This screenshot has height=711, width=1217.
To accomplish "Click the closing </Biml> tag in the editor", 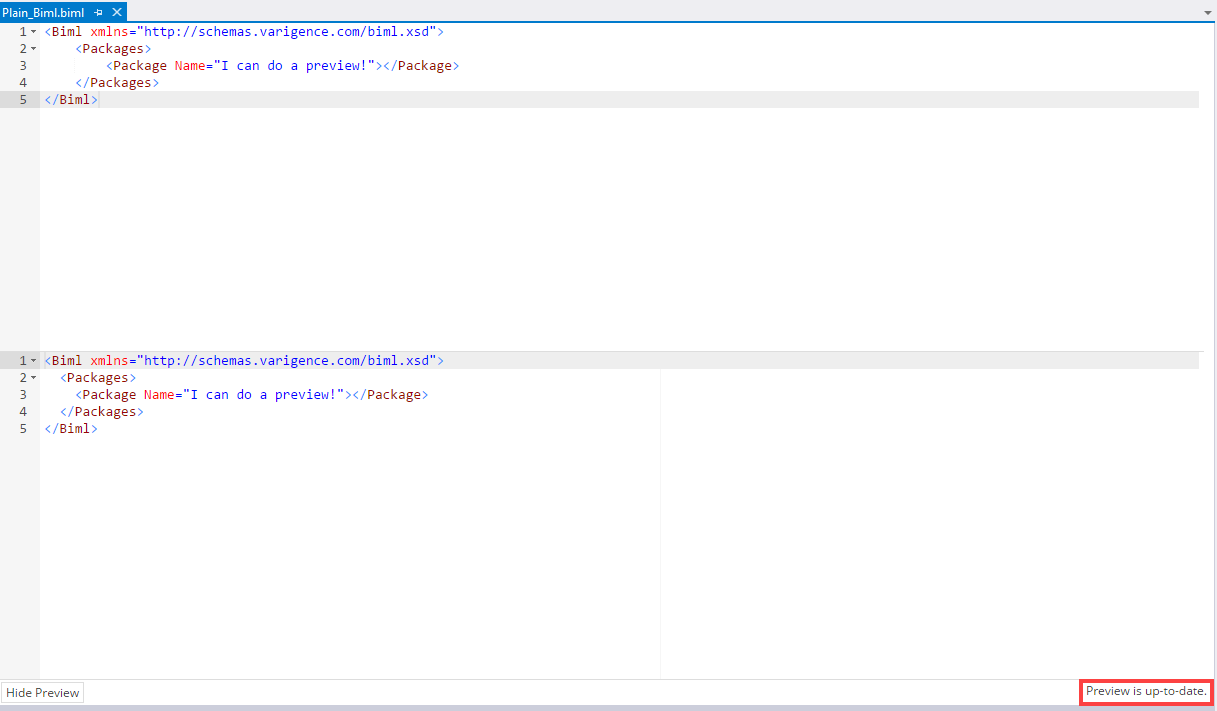I will [71, 100].
